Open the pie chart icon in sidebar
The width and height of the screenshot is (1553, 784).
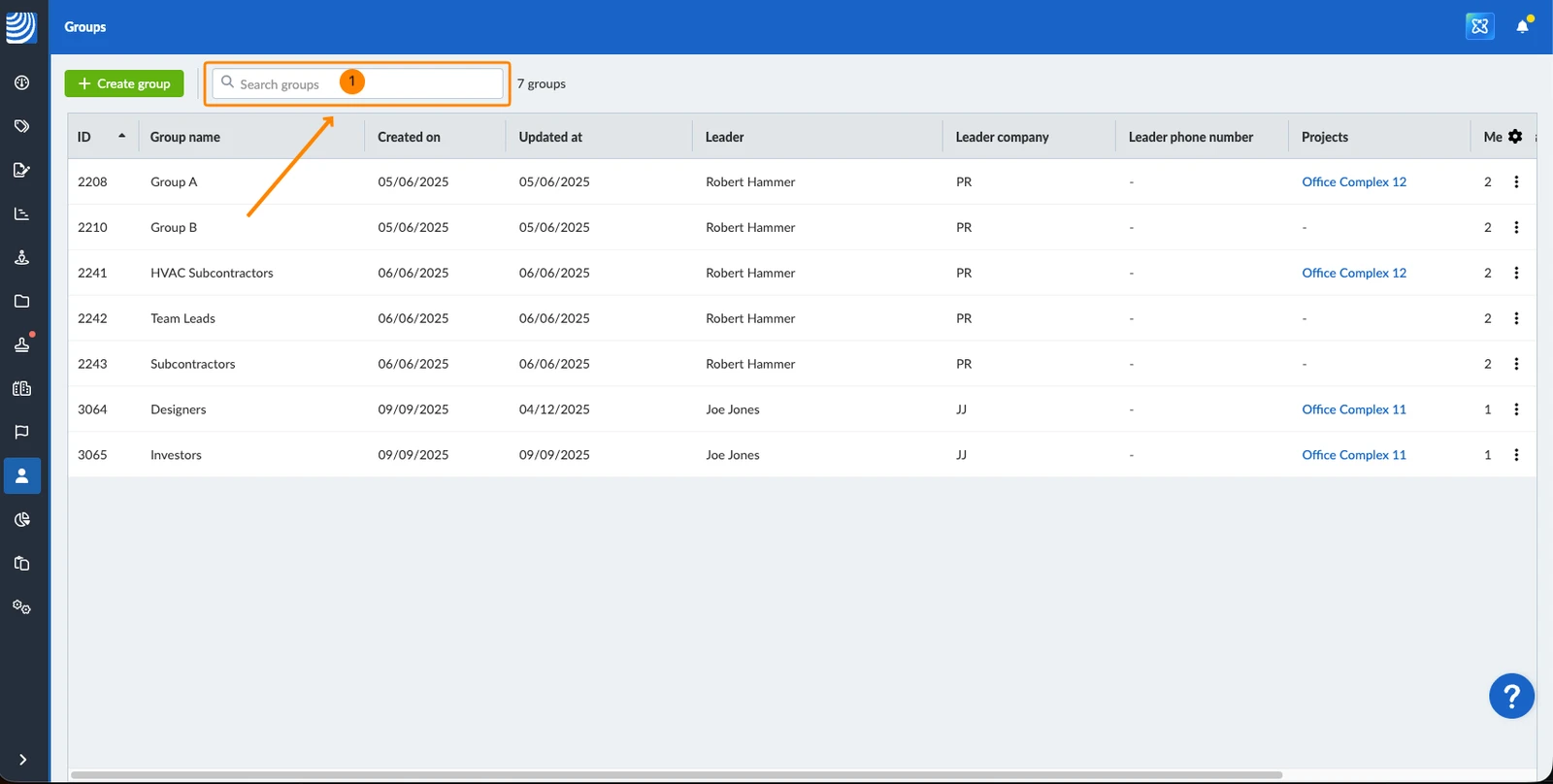[x=21, y=520]
